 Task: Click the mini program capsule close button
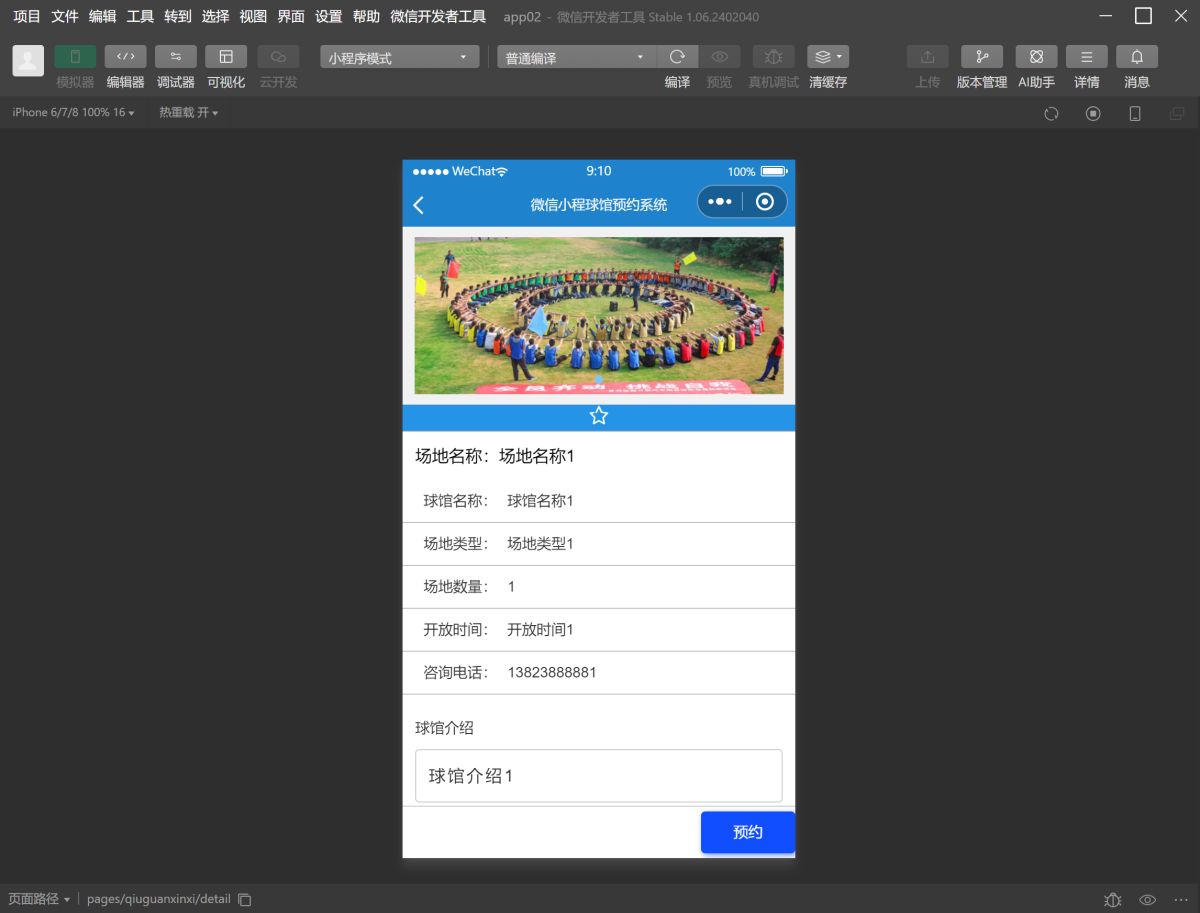click(765, 202)
